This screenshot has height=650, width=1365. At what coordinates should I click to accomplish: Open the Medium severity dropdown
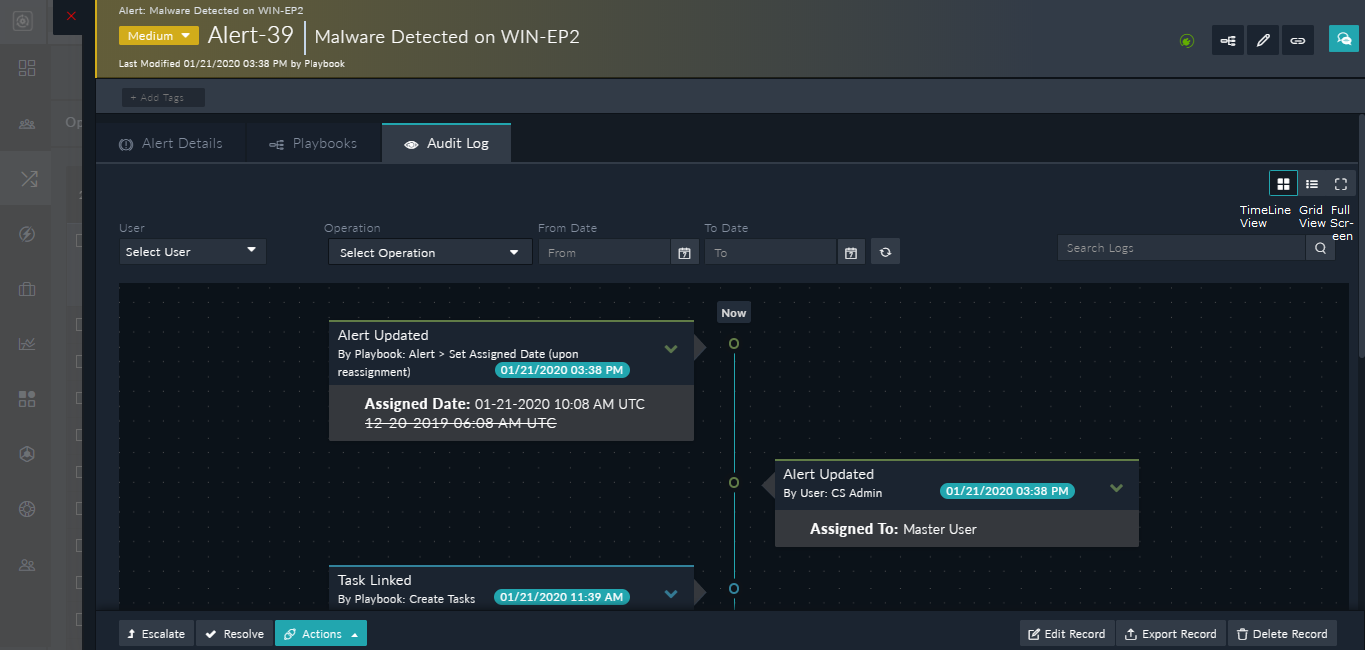[158, 33]
